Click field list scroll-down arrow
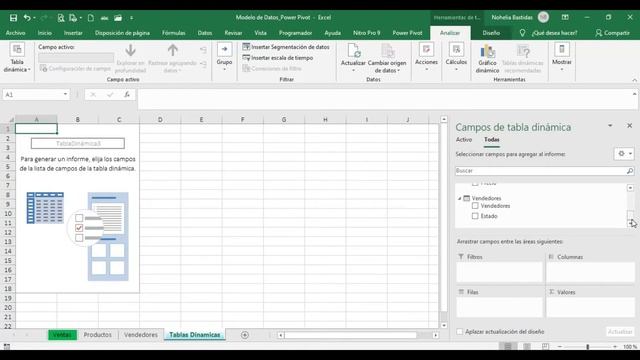The image size is (640, 360). point(630,223)
